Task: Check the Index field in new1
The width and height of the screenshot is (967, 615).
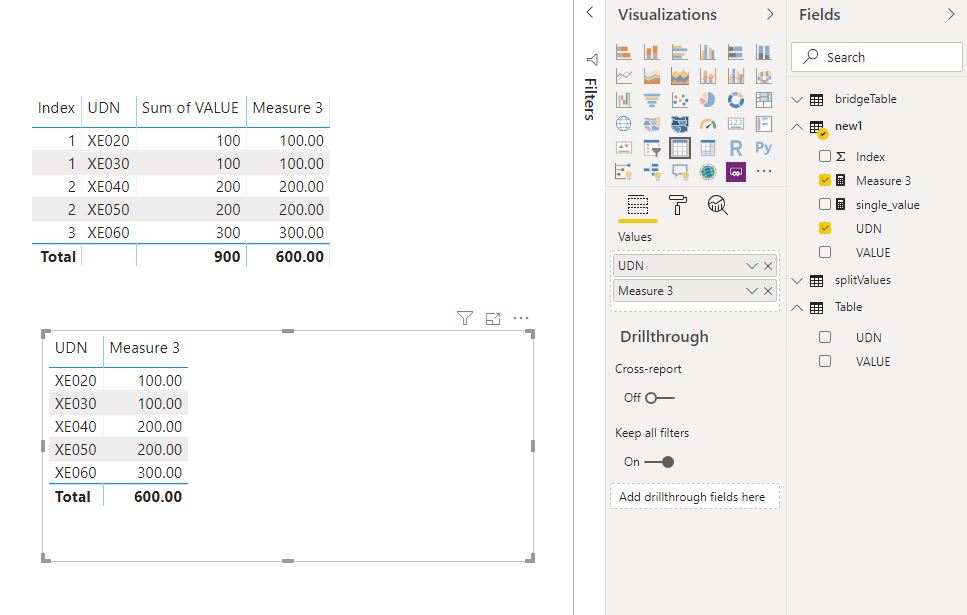Action: pos(825,156)
